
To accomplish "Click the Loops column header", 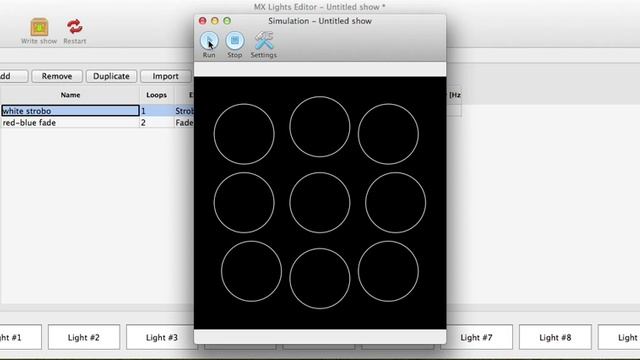I will click(x=157, y=95).
